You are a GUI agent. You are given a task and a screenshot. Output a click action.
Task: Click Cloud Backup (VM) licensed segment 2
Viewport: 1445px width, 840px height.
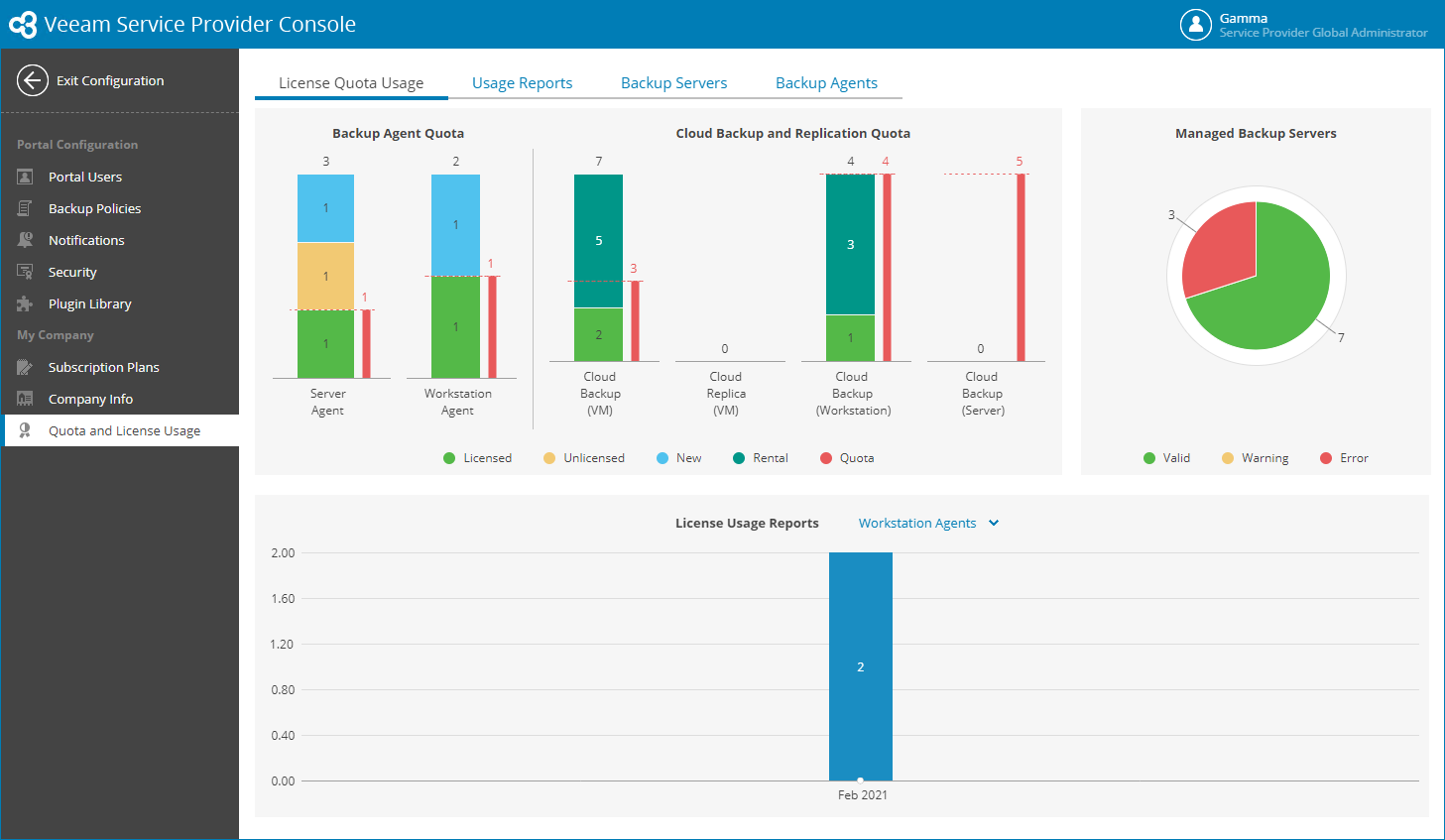point(598,335)
